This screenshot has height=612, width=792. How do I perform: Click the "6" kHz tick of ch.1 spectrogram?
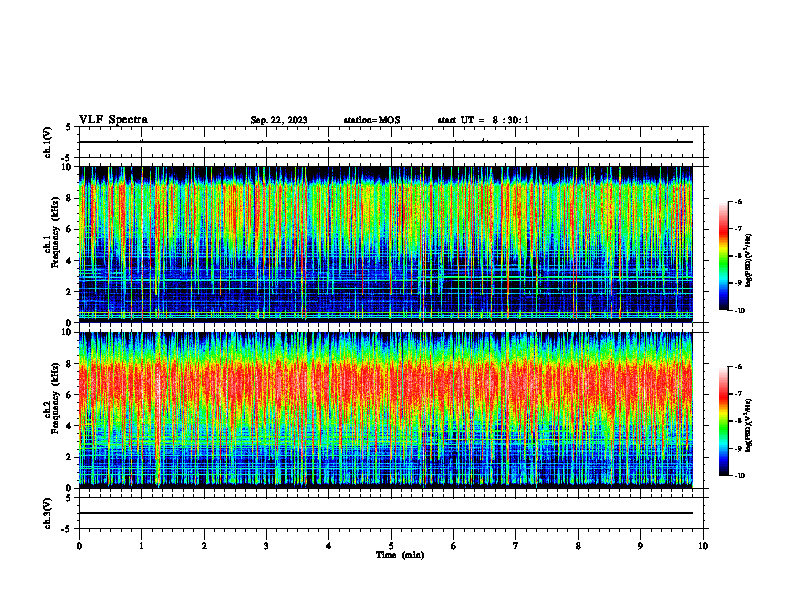[70, 229]
